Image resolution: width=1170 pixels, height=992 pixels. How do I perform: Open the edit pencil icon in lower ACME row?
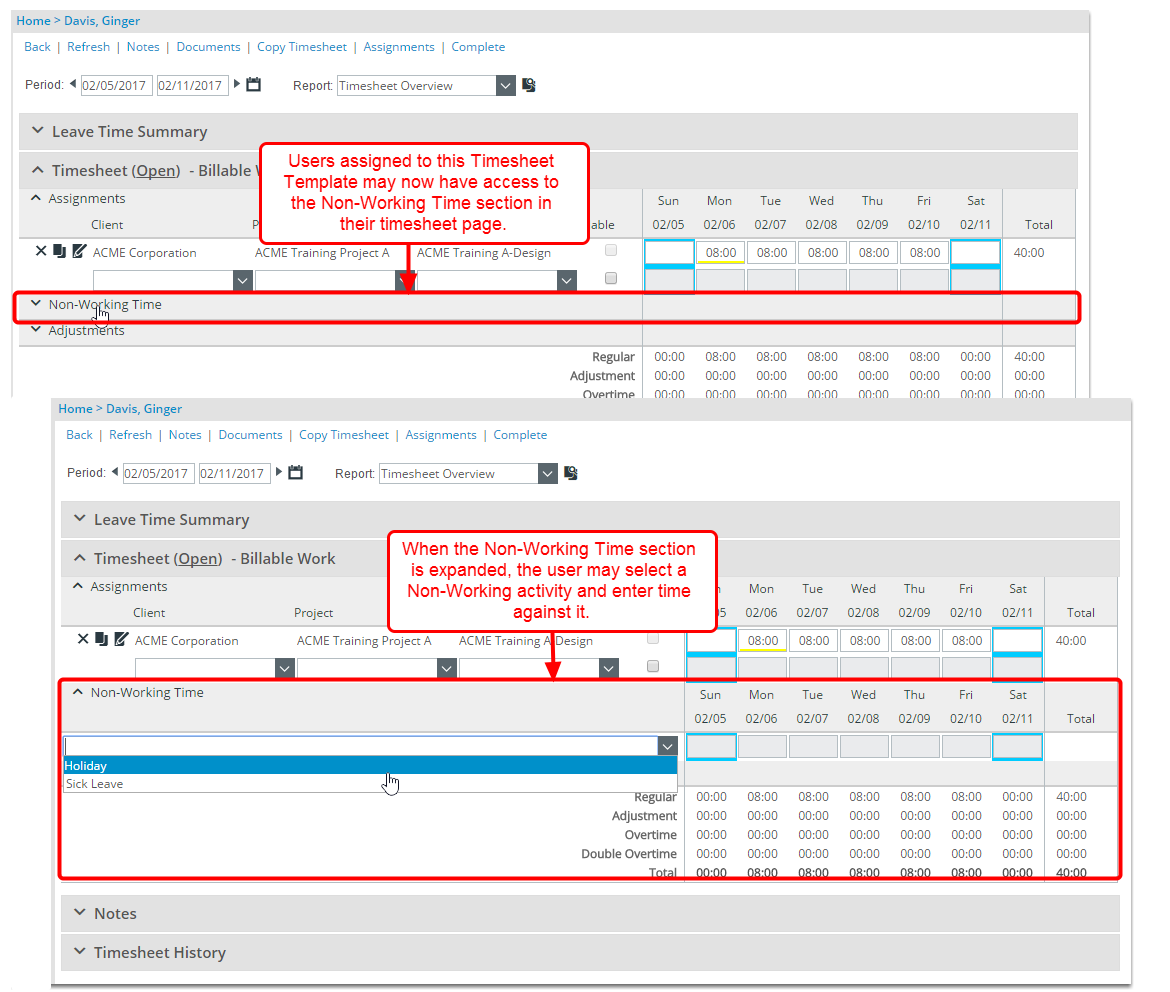[x=121, y=639]
